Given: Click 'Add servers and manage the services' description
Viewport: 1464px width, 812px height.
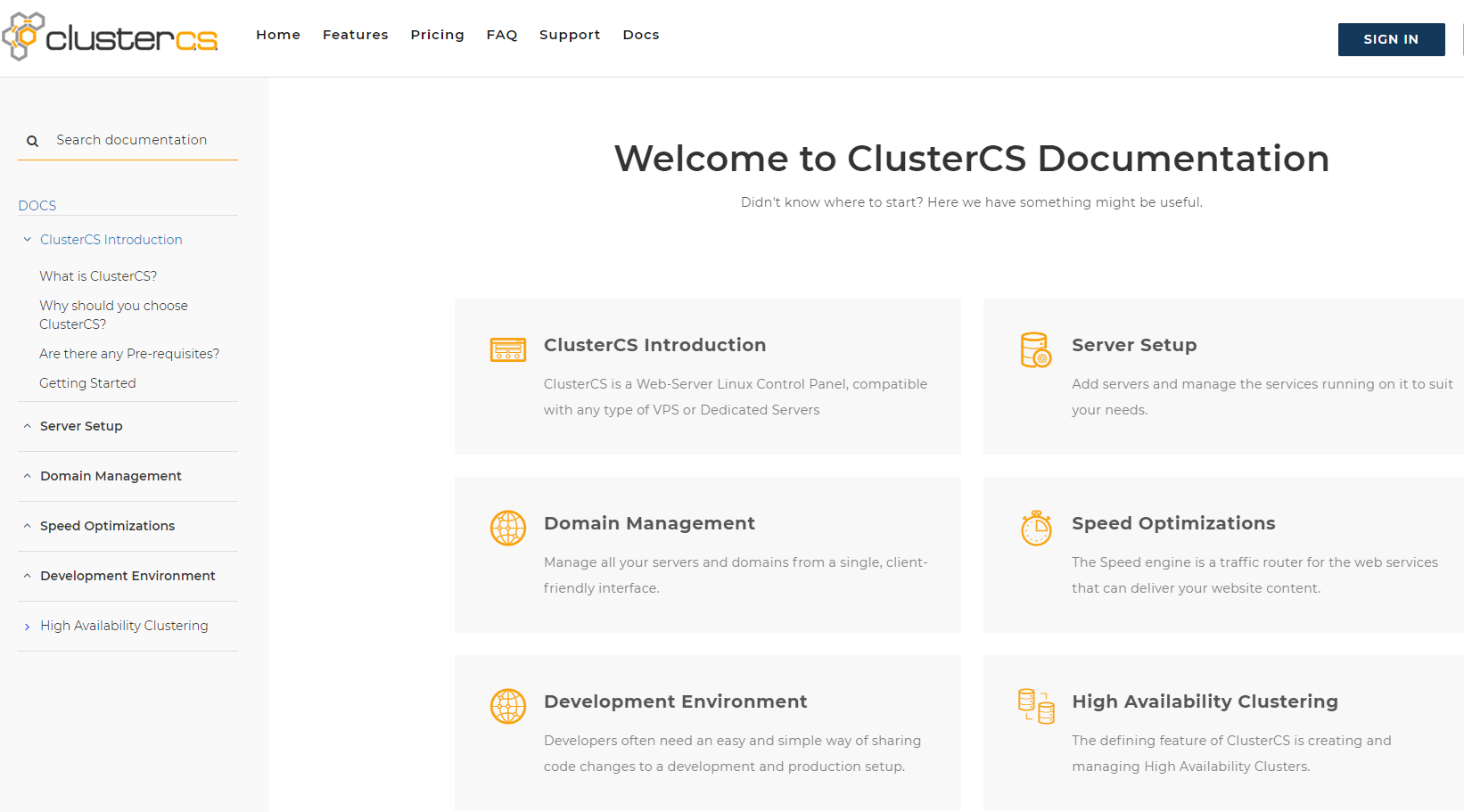Looking at the screenshot, I should [x=1262, y=397].
